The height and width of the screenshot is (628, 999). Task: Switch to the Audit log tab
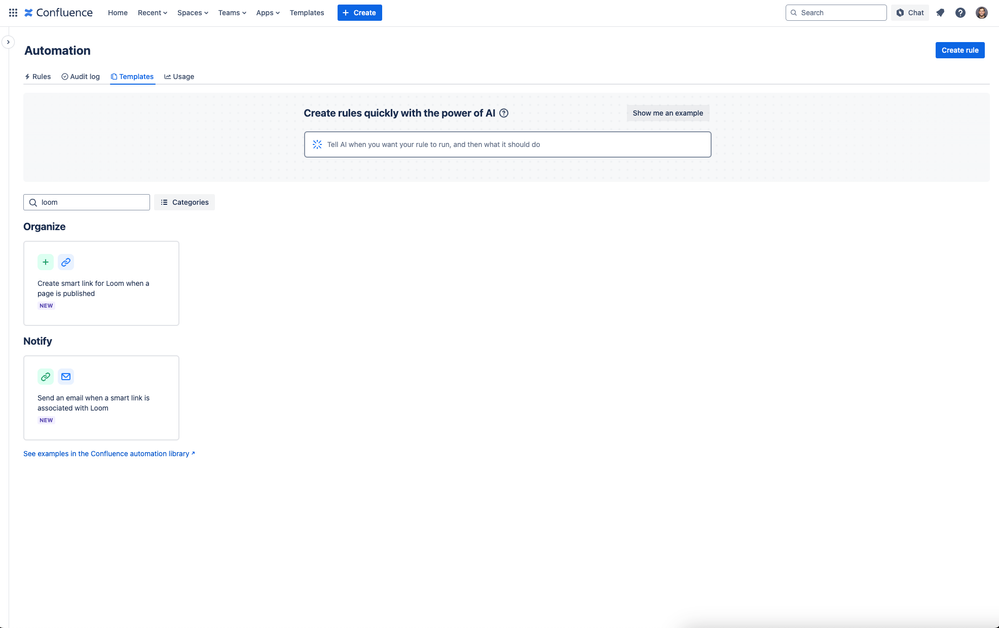(80, 76)
